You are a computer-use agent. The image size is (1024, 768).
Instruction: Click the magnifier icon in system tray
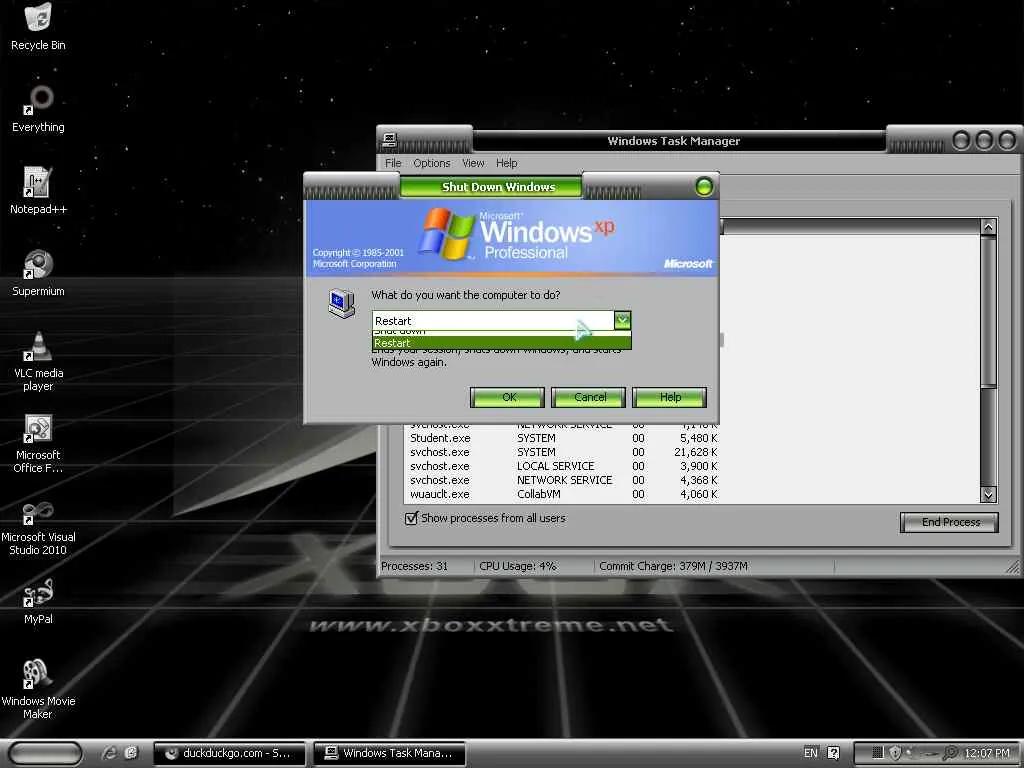pyautogui.click(x=951, y=753)
